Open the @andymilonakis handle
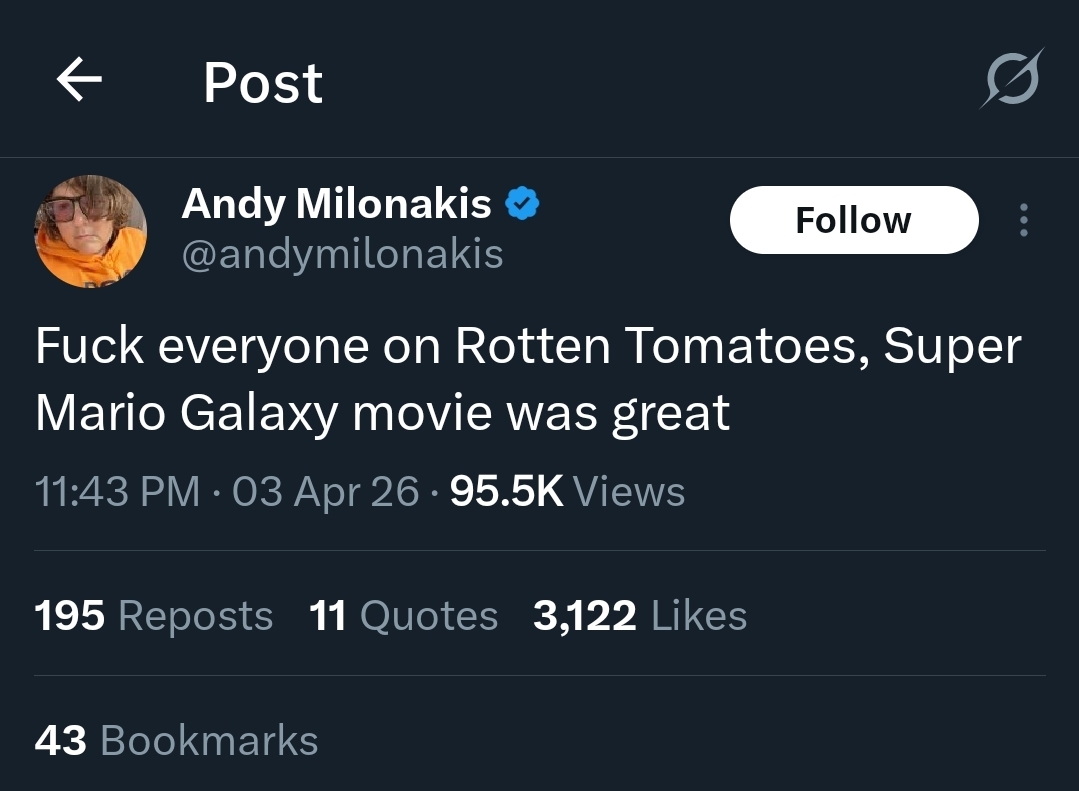 342,254
